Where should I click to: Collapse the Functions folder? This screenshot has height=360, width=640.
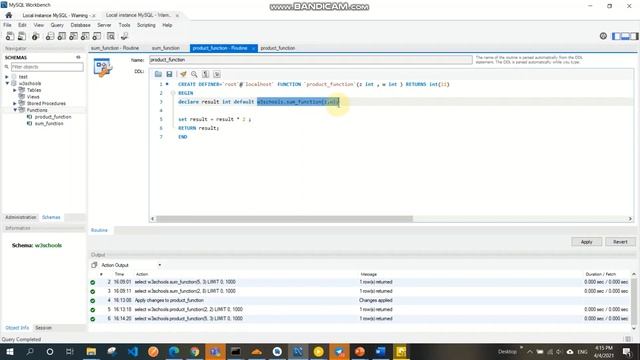tap(15, 110)
